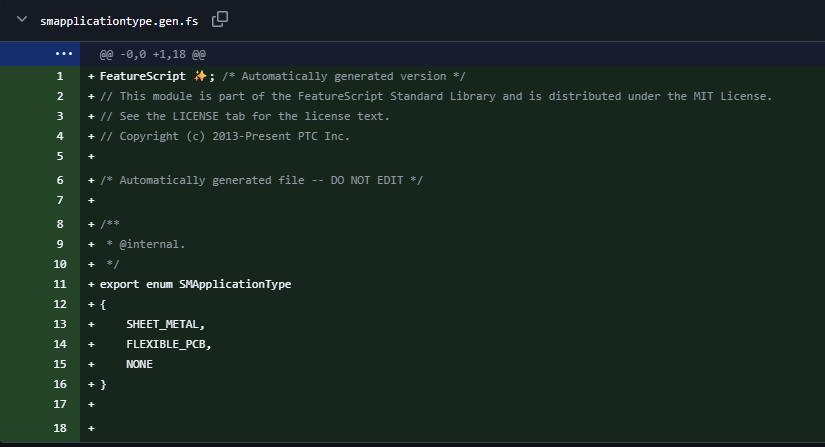Click the MIT License comment line
Screen dimensions: 825x447
click(436, 96)
